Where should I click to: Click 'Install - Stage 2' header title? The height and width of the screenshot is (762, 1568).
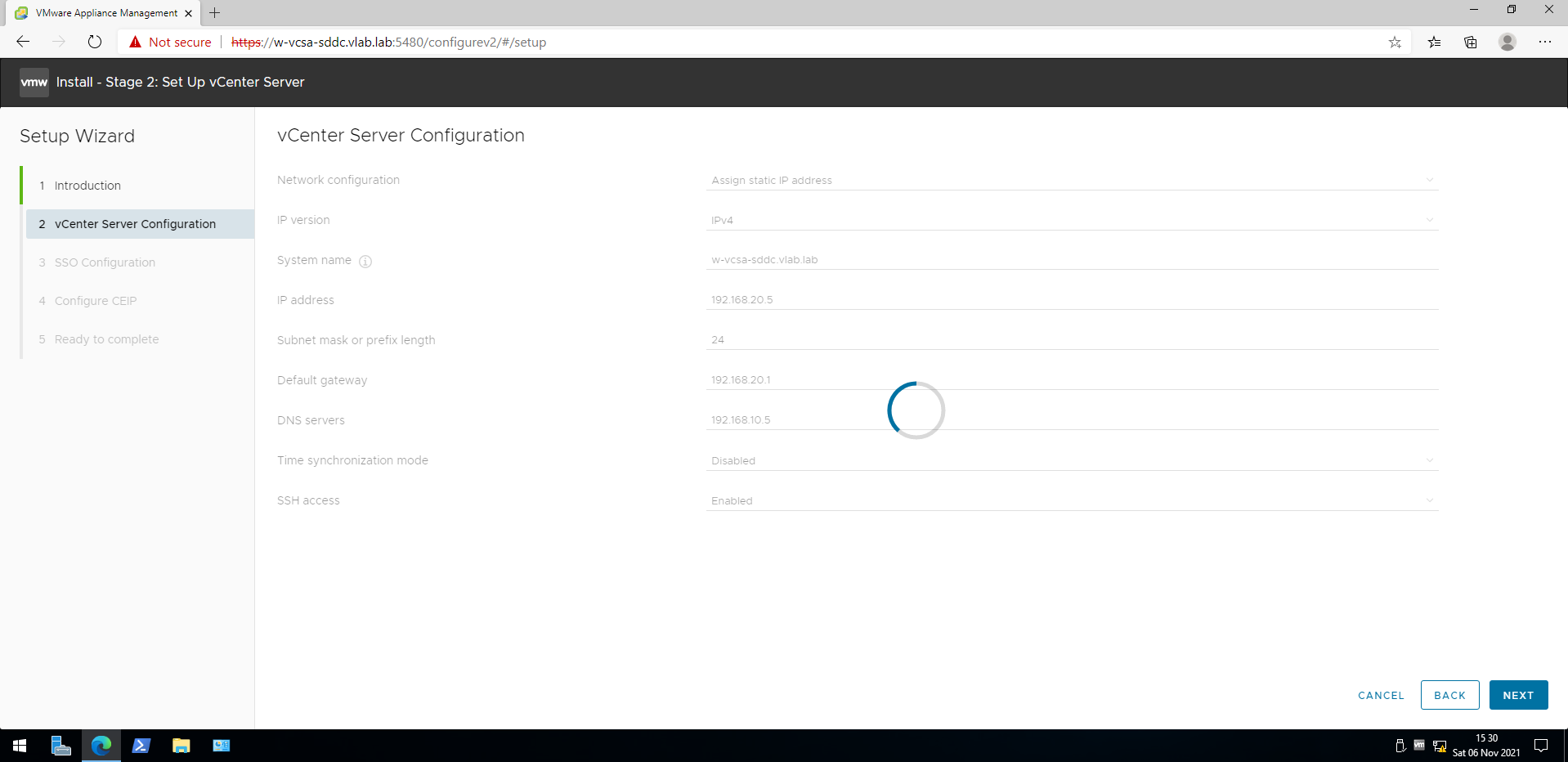180,82
